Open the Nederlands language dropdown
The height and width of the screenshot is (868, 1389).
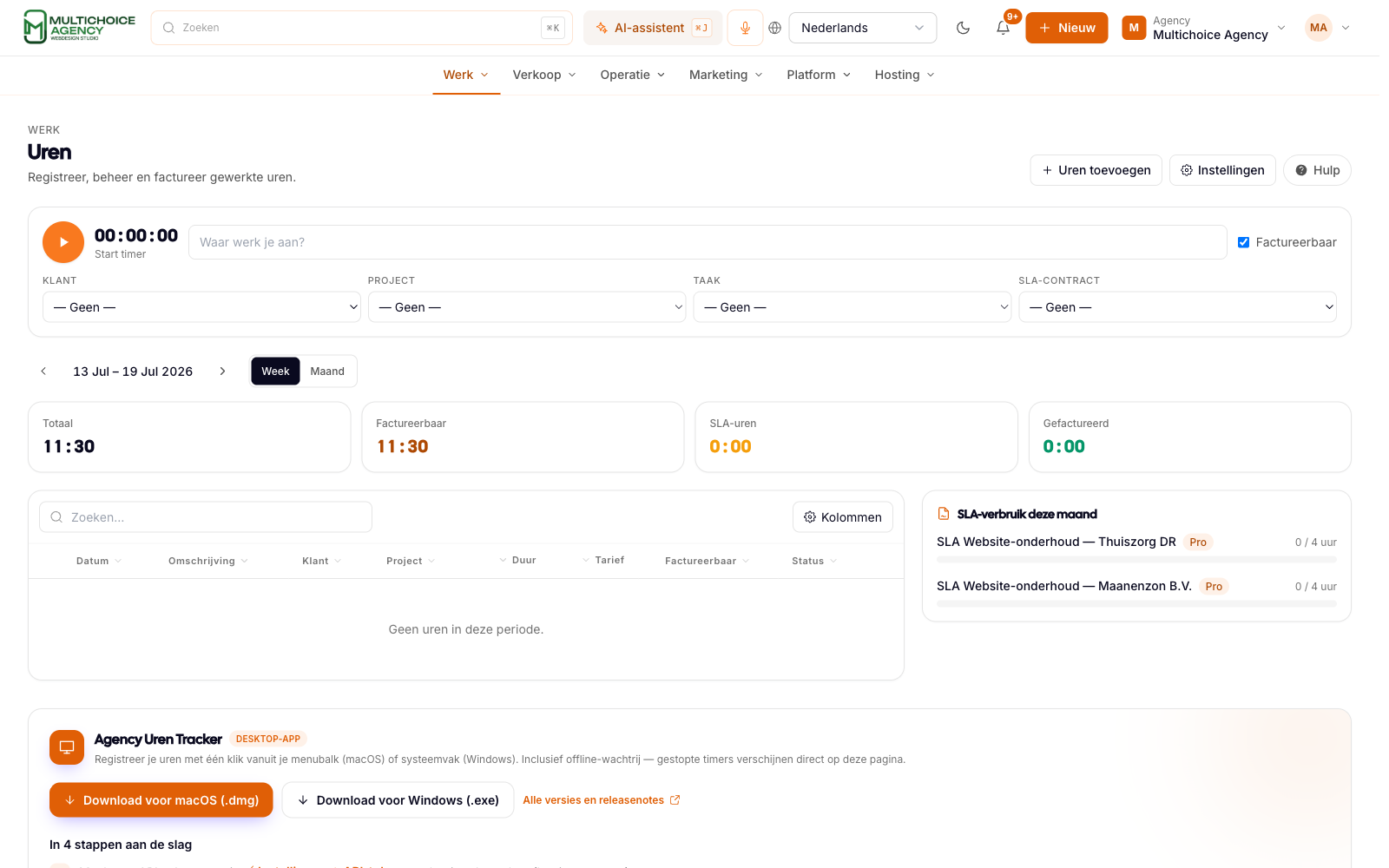[862, 28]
